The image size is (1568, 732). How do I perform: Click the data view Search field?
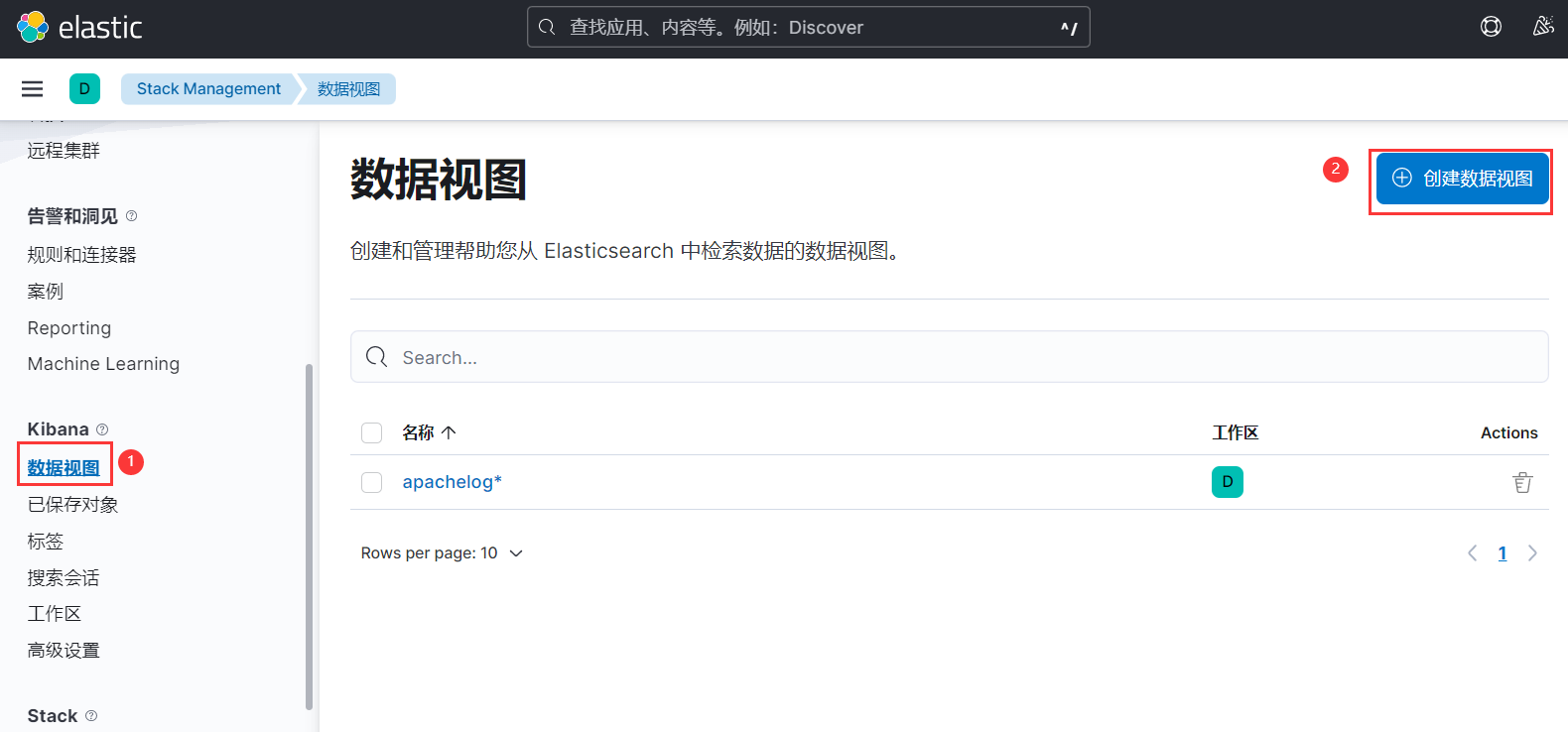coord(950,357)
